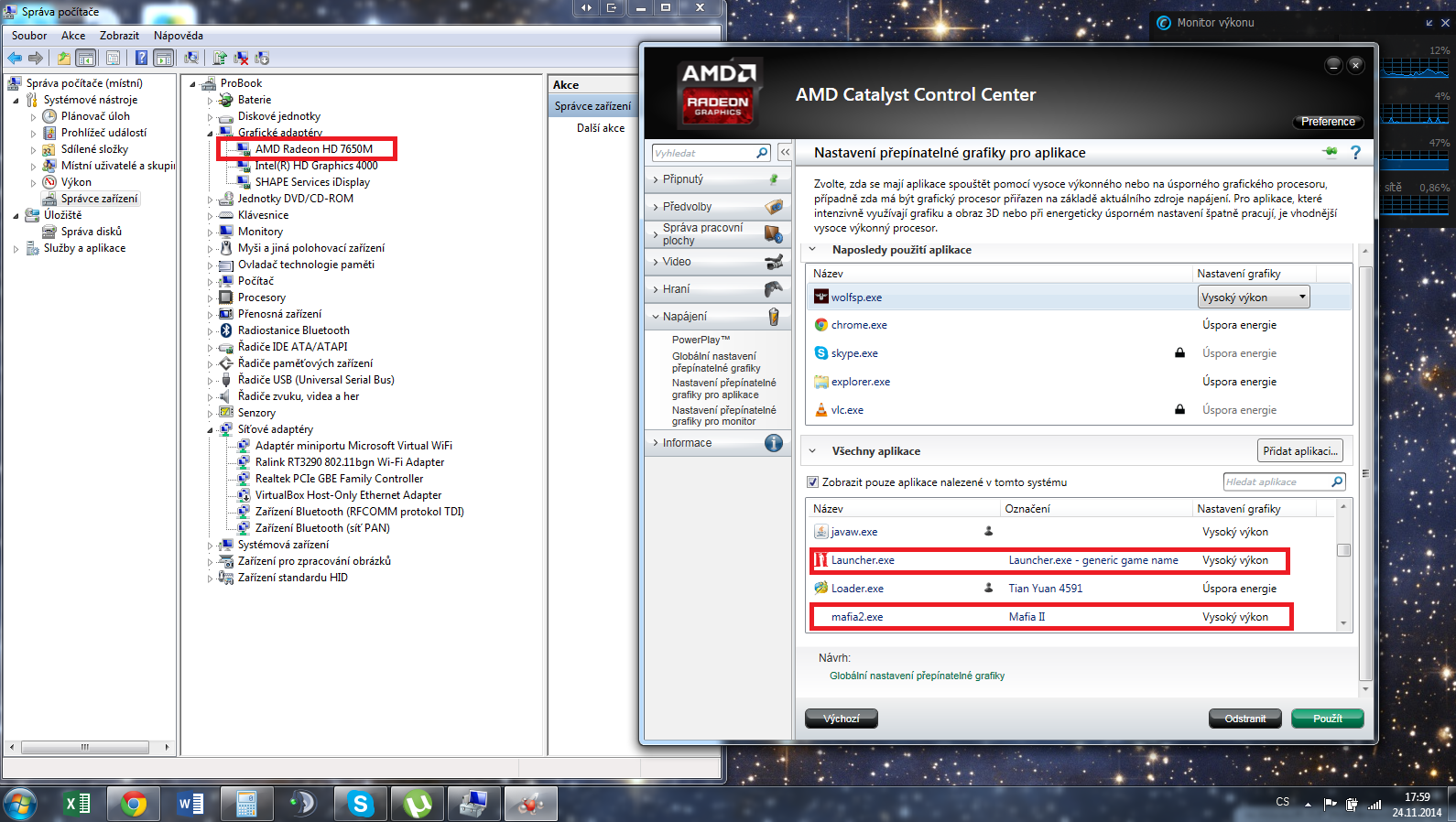This screenshot has height=822, width=1456.
Task: Click the pin icon in the Připnutý row
Action: tap(774, 179)
